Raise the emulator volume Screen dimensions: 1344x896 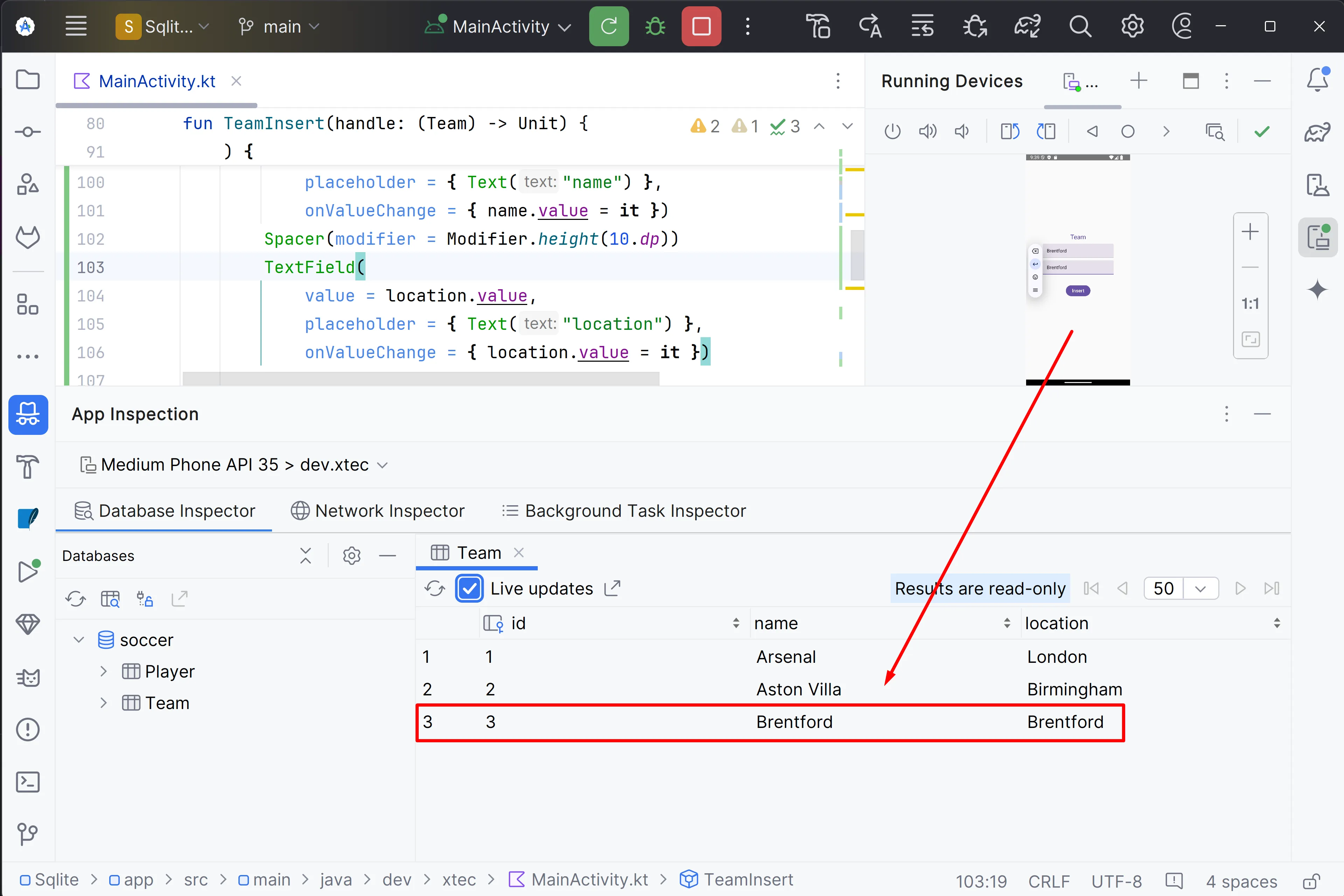click(x=927, y=131)
